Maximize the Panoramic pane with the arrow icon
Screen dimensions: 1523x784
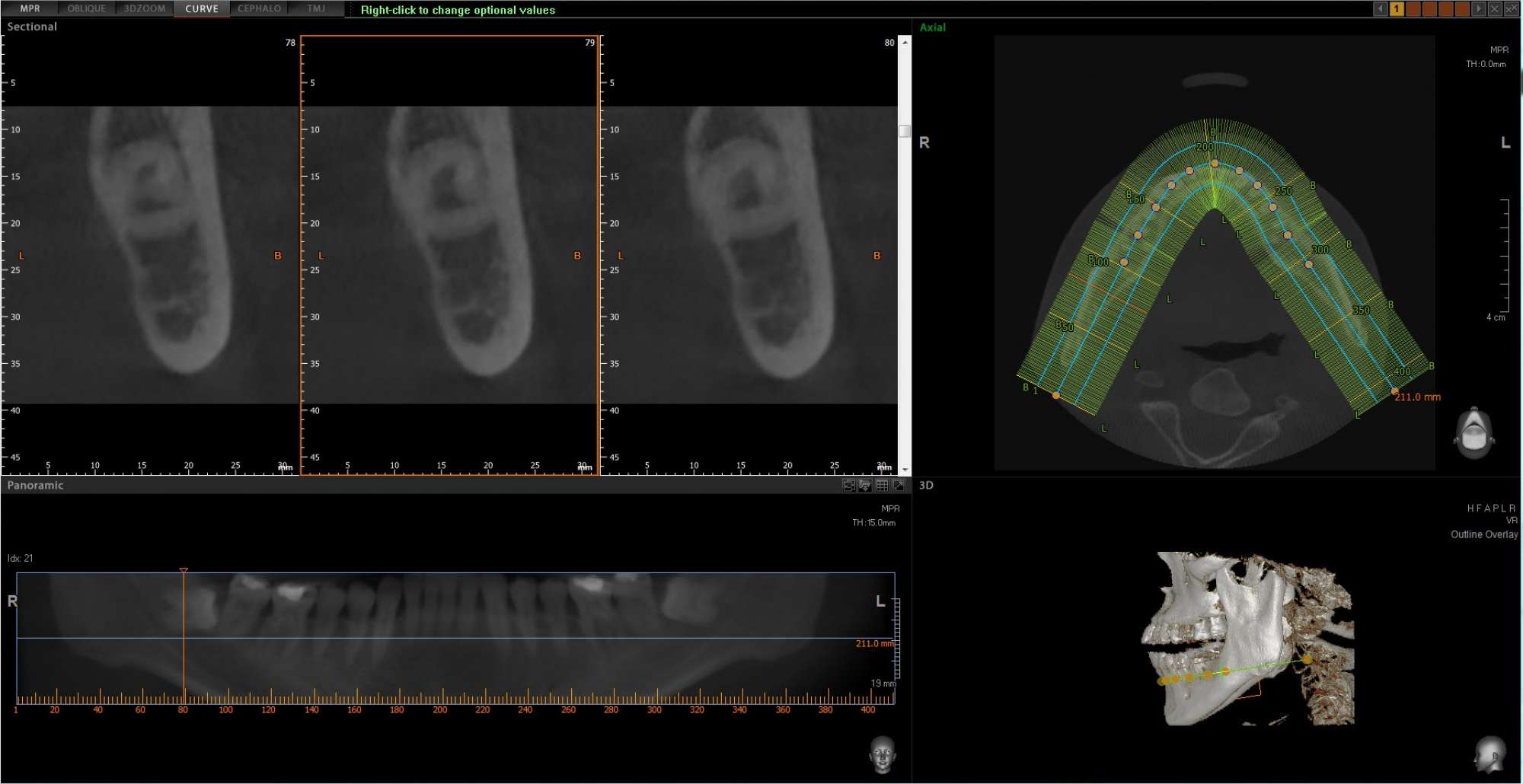click(x=899, y=486)
